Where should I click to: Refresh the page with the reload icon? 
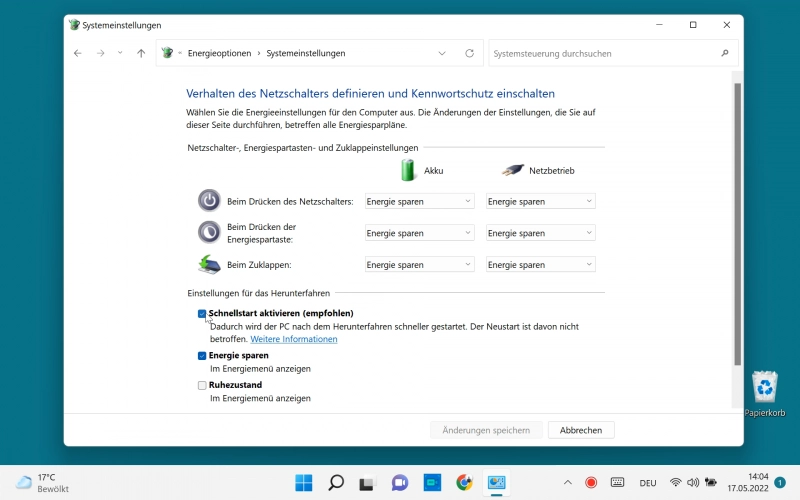pyautogui.click(x=469, y=53)
